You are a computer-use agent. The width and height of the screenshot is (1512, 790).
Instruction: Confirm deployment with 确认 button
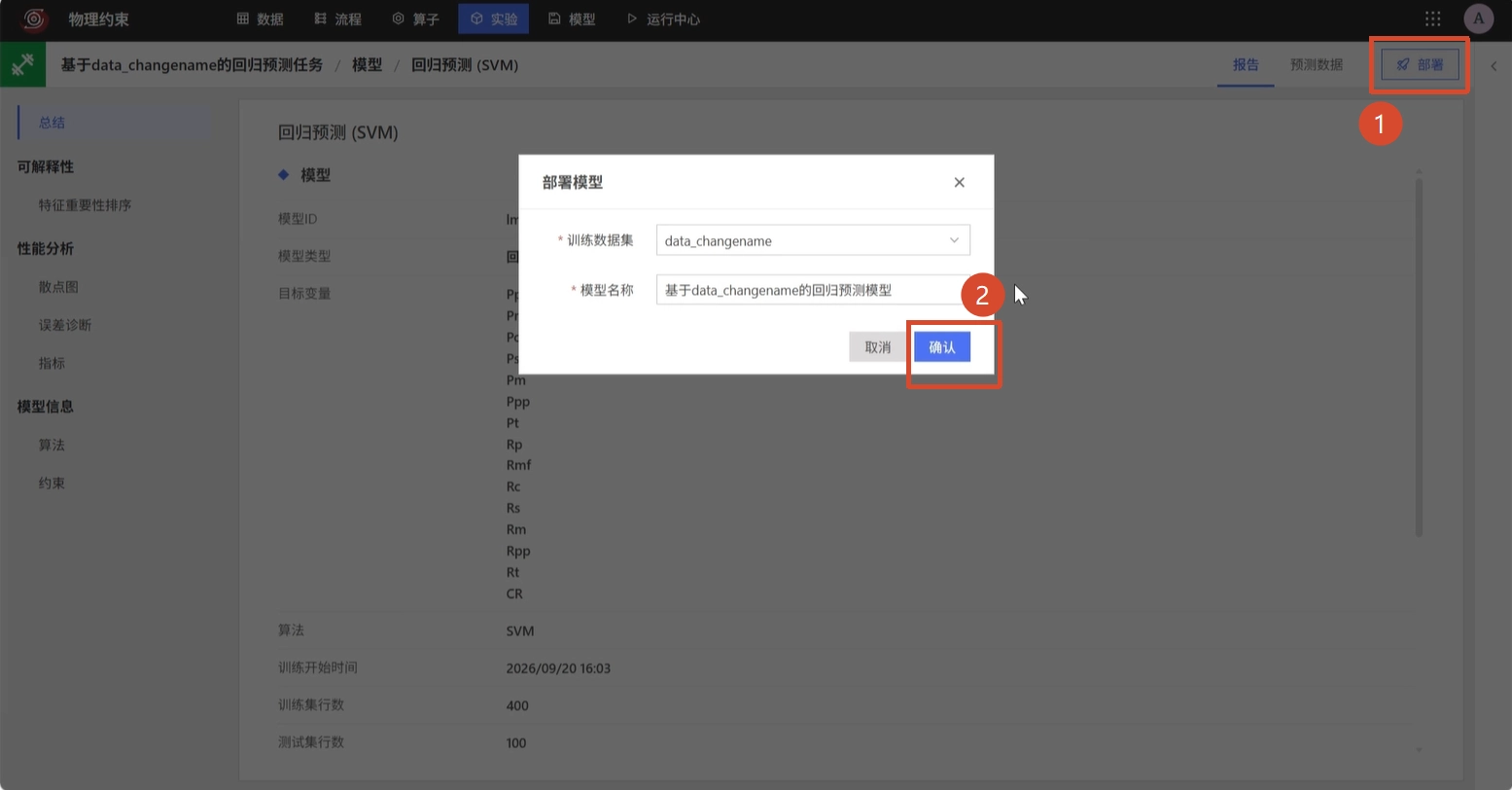click(x=942, y=347)
